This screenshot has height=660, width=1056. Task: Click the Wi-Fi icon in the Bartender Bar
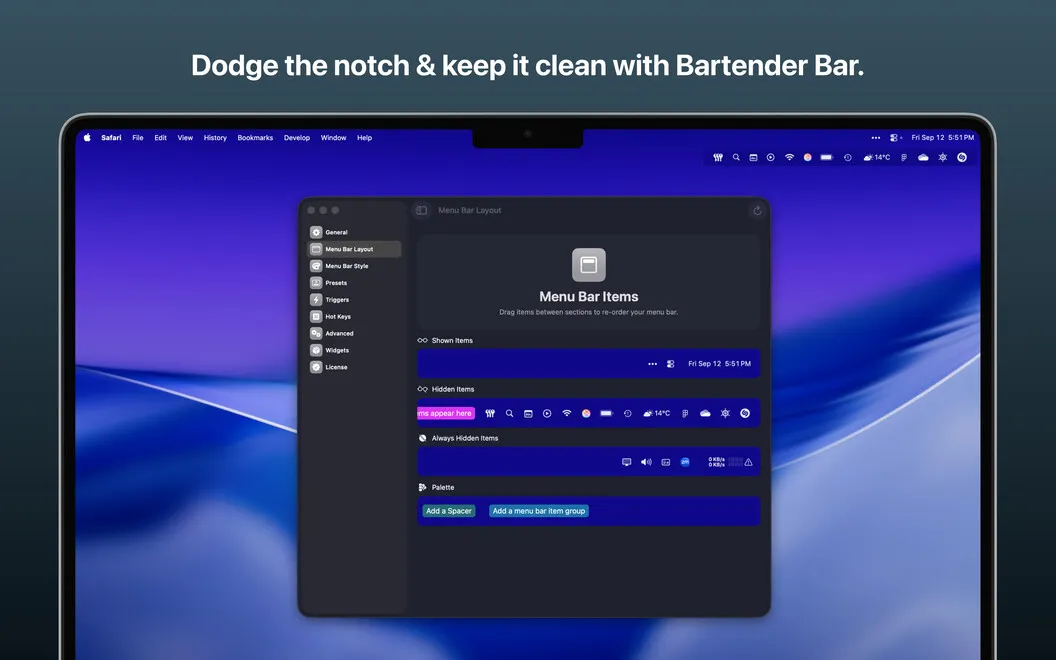[789, 158]
